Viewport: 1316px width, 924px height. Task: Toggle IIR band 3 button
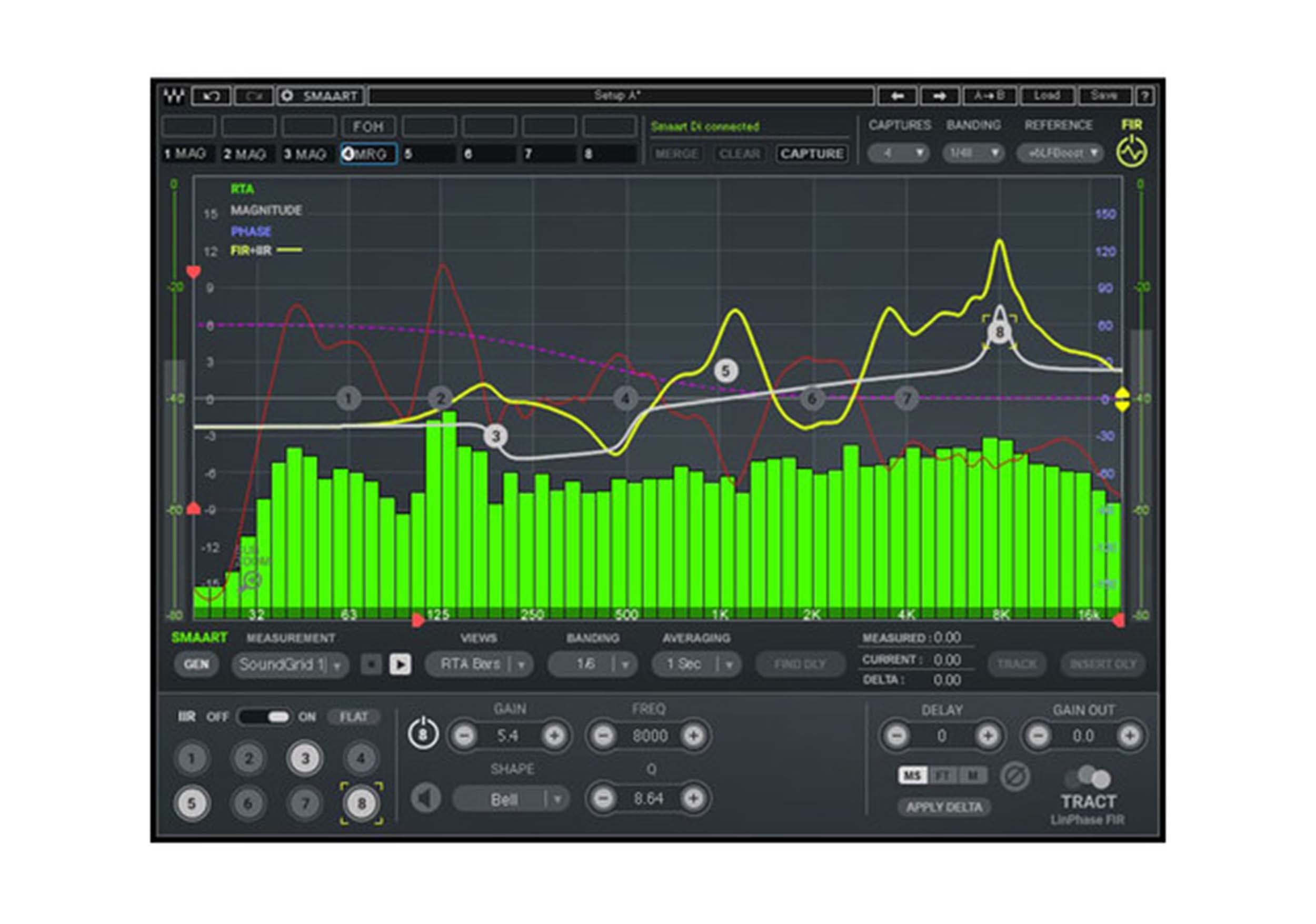tap(305, 758)
